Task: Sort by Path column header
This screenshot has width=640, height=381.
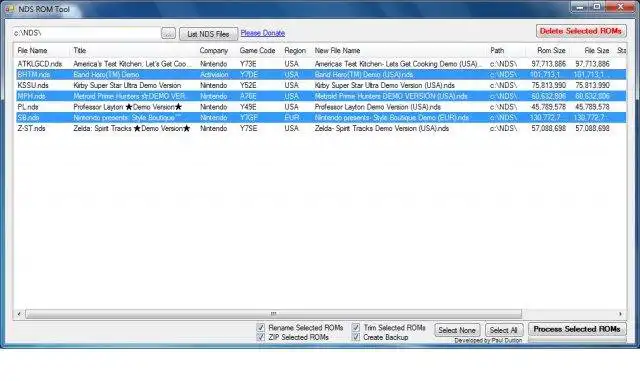Action: click(497, 51)
